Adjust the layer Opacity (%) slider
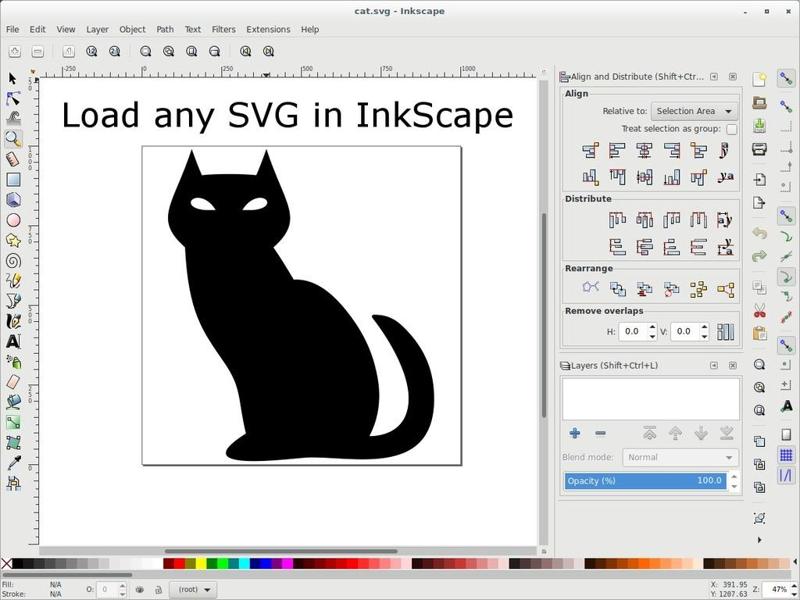Image resolution: width=800 pixels, height=600 pixels. coord(645,481)
